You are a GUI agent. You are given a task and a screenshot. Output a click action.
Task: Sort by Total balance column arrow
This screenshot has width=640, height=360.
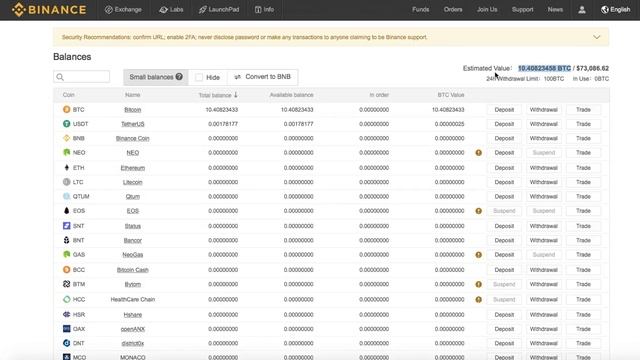coord(236,95)
